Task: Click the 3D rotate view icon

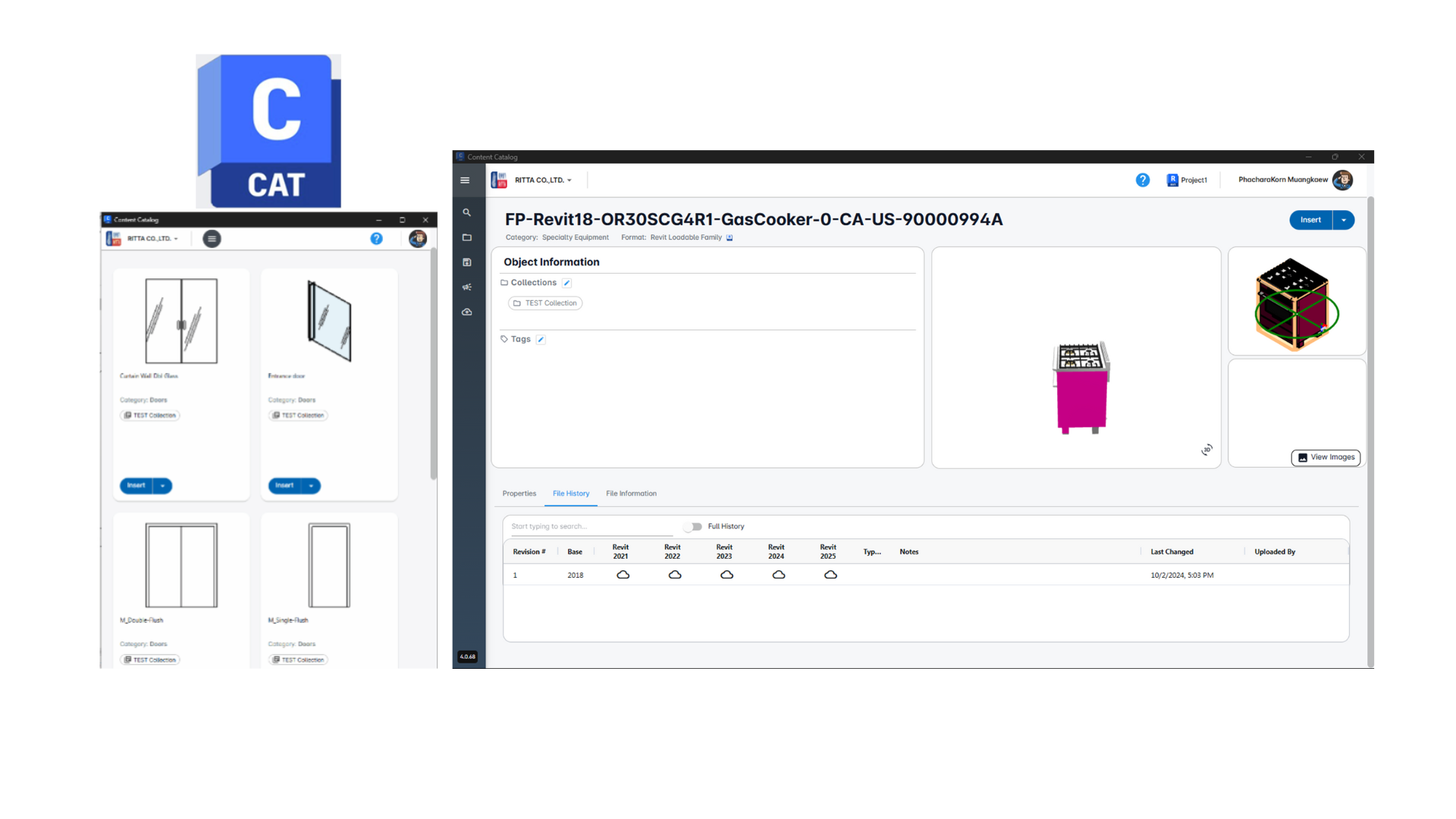Action: click(1207, 450)
